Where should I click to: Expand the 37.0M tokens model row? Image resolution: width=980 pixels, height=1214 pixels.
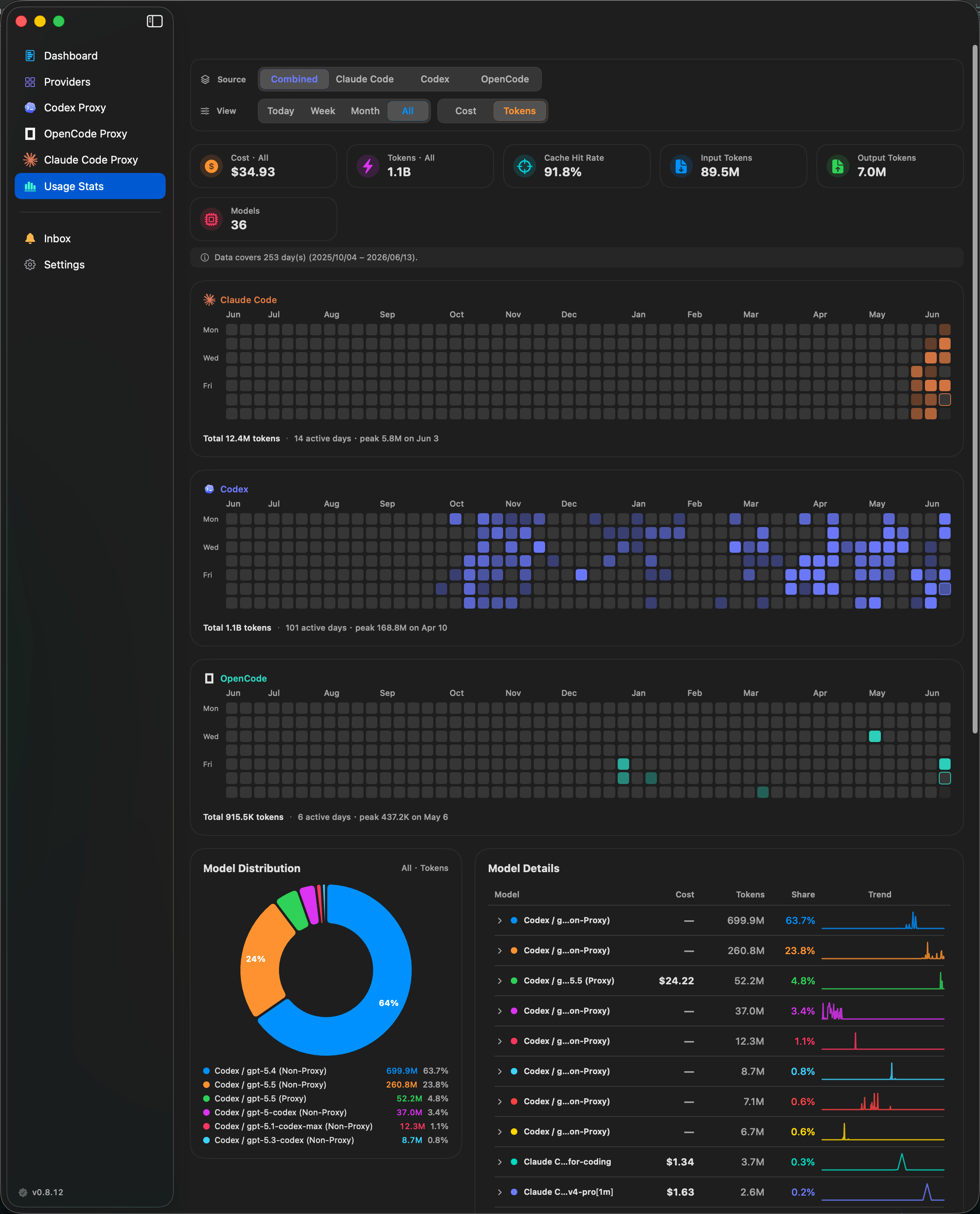pos(500,1011)
